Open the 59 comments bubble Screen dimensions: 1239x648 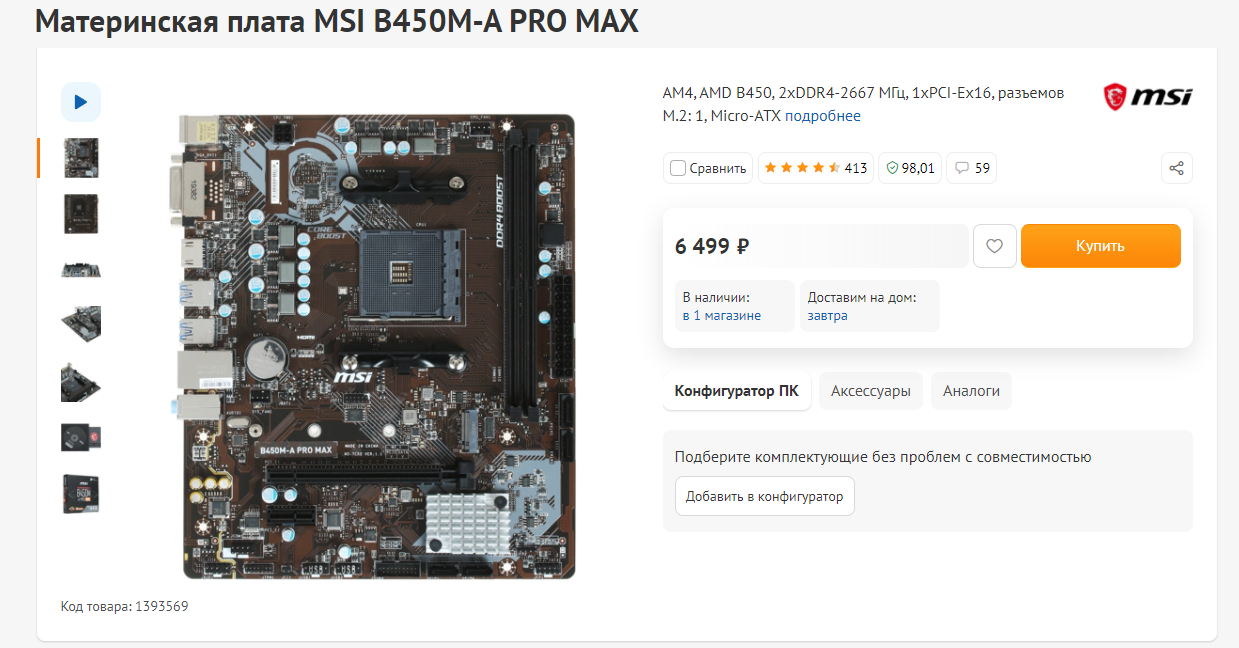[x=972, y=168]
